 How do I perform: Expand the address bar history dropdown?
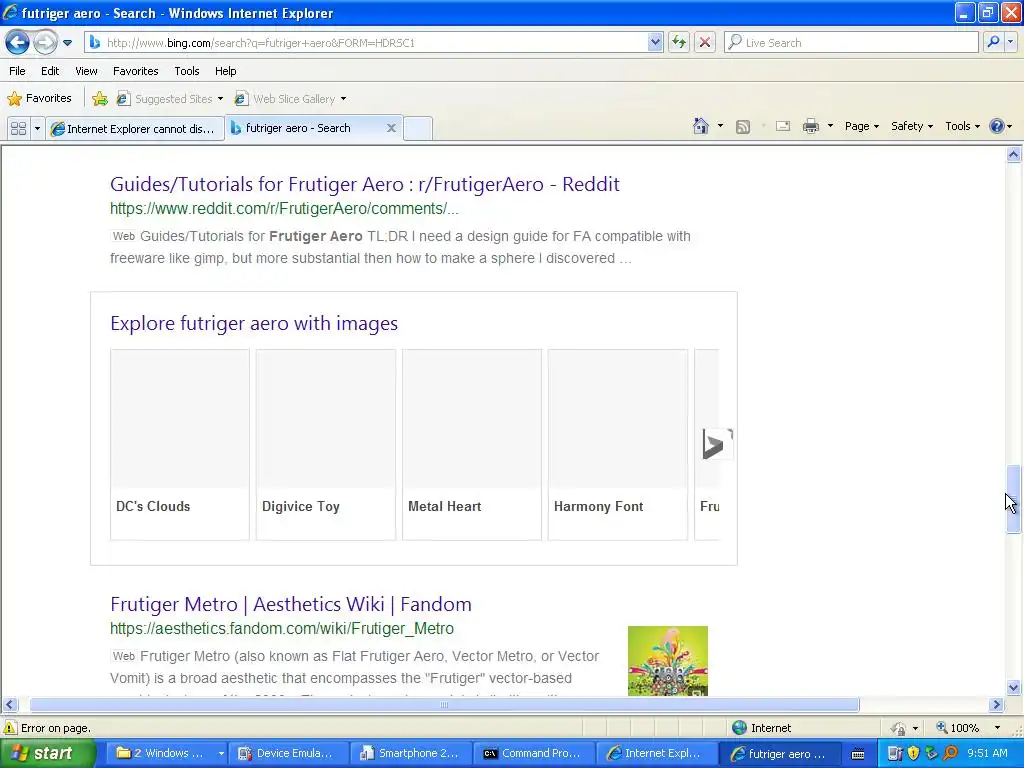(x=655, y=43)
